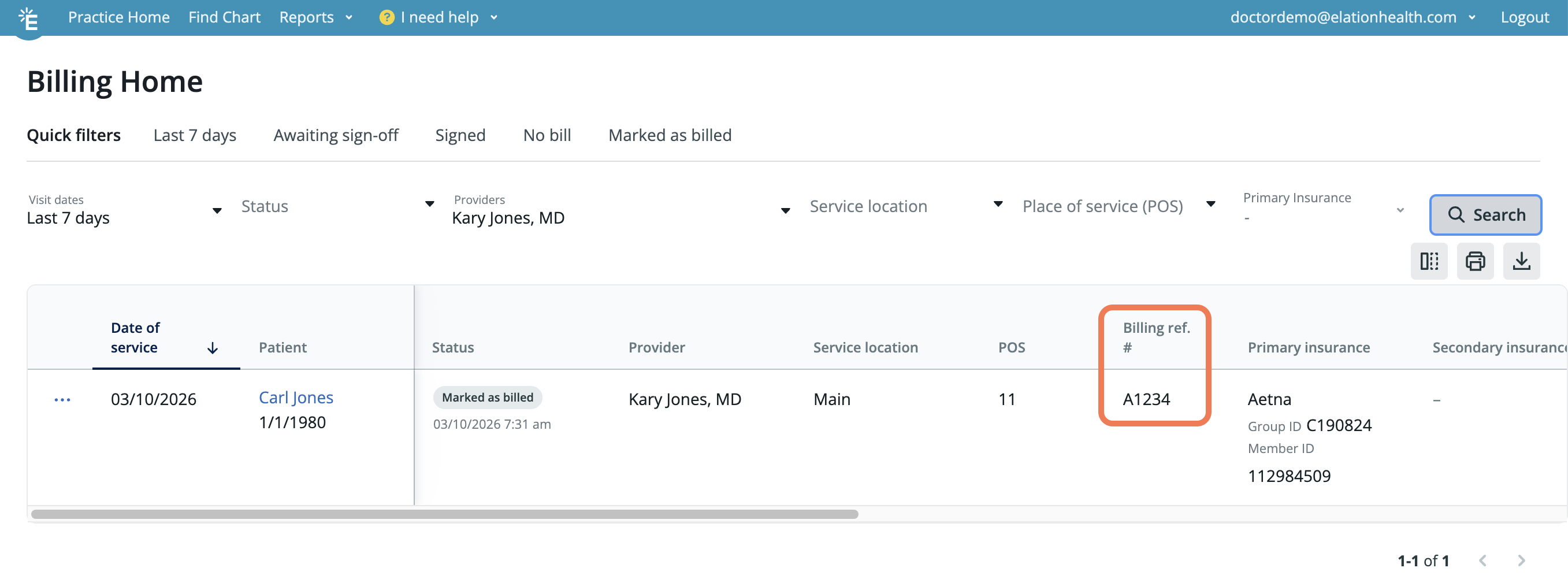The width and height of the screenshot is (1568, 579).
Task: Click the sort arrow on Date of service
Action: (213, 348)
